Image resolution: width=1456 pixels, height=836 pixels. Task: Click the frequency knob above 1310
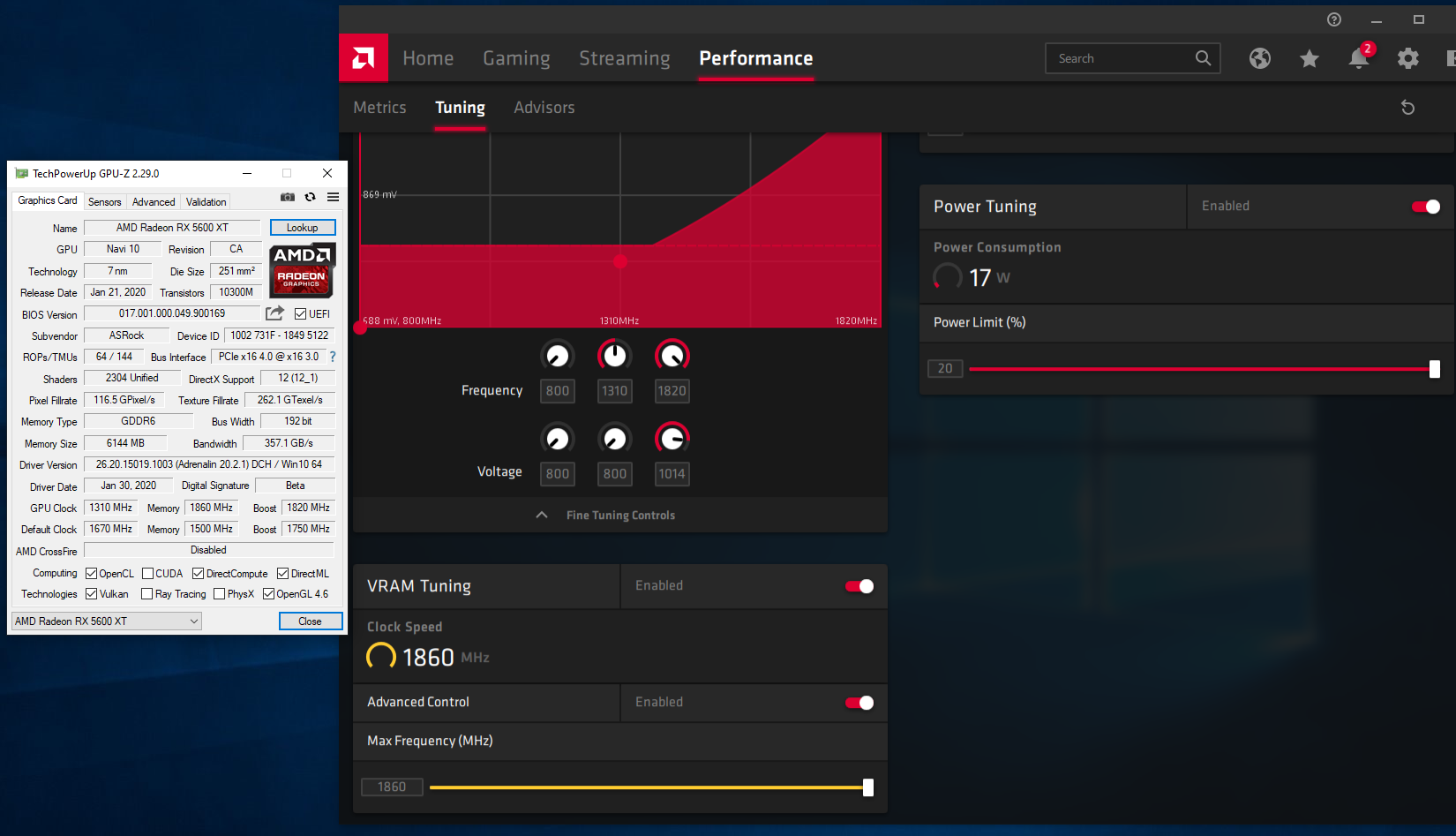click(615, 356)
